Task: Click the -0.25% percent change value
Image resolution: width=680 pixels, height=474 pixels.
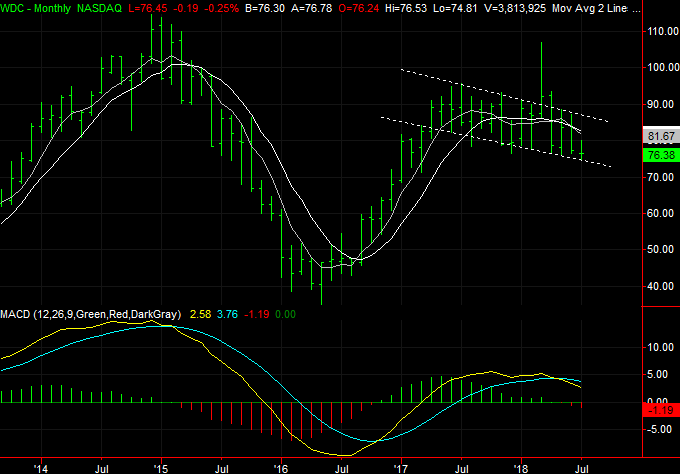Action: click(221, 8)
